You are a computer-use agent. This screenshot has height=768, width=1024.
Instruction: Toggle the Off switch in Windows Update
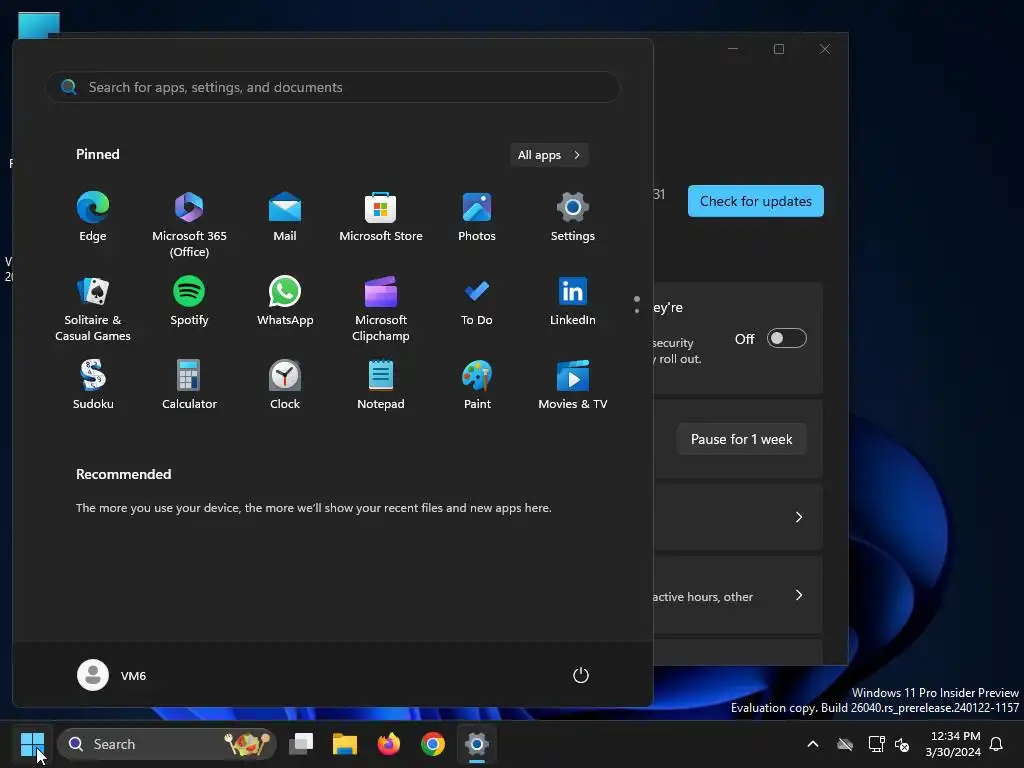(786, 338)
